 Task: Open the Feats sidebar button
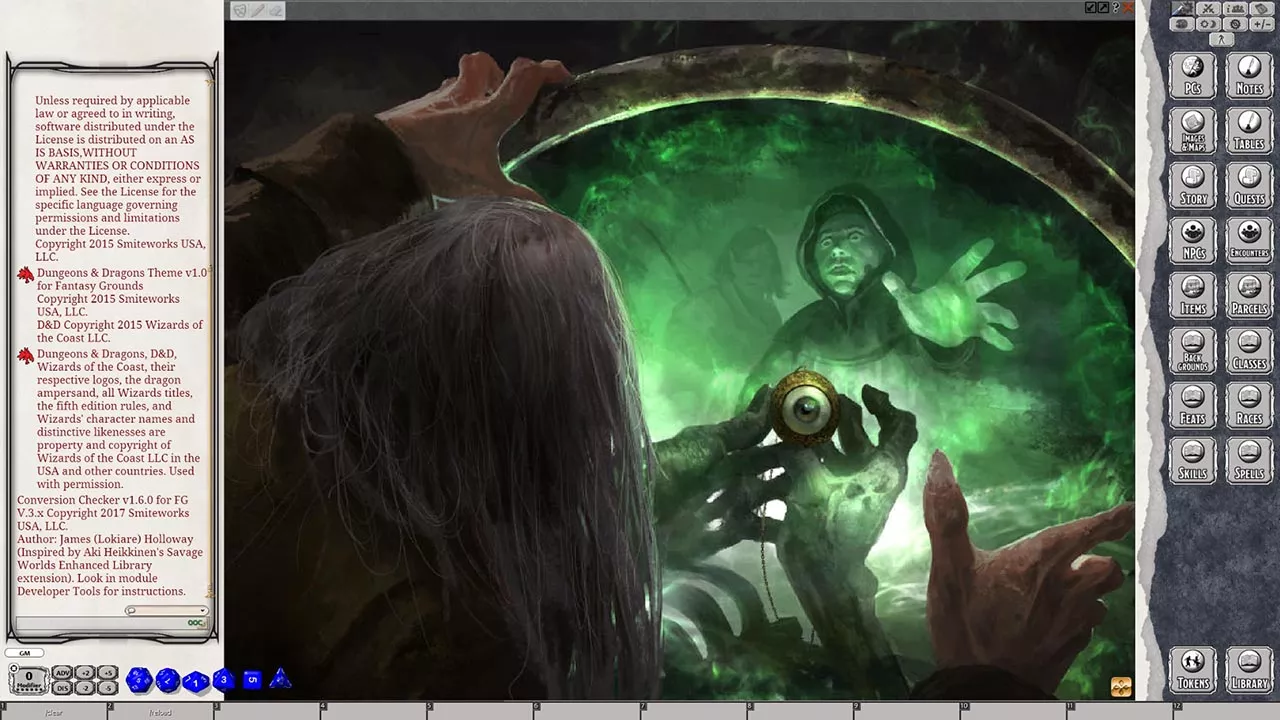[1193, 406]
